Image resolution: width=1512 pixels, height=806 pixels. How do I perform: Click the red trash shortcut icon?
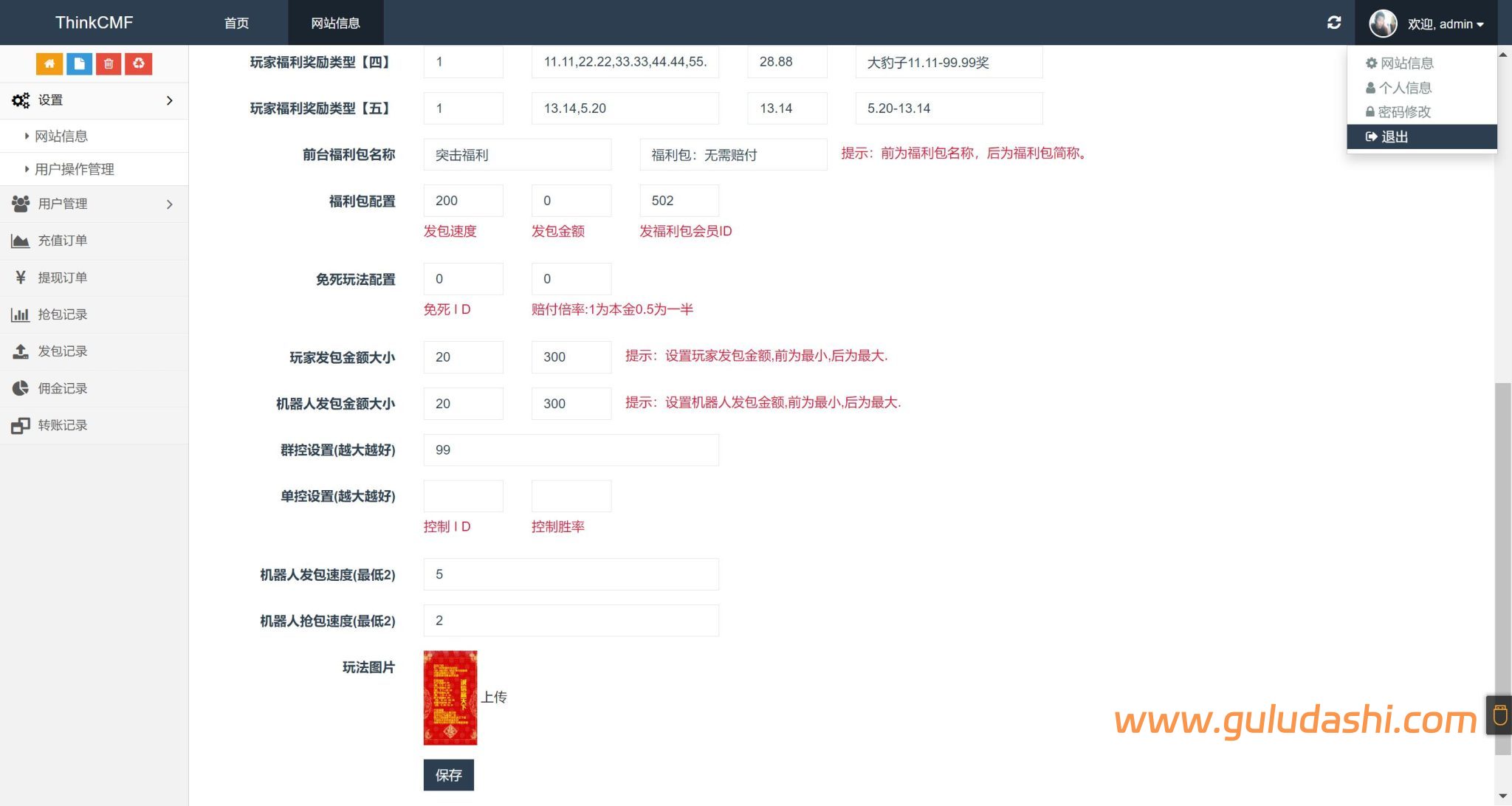click(109, 64)
